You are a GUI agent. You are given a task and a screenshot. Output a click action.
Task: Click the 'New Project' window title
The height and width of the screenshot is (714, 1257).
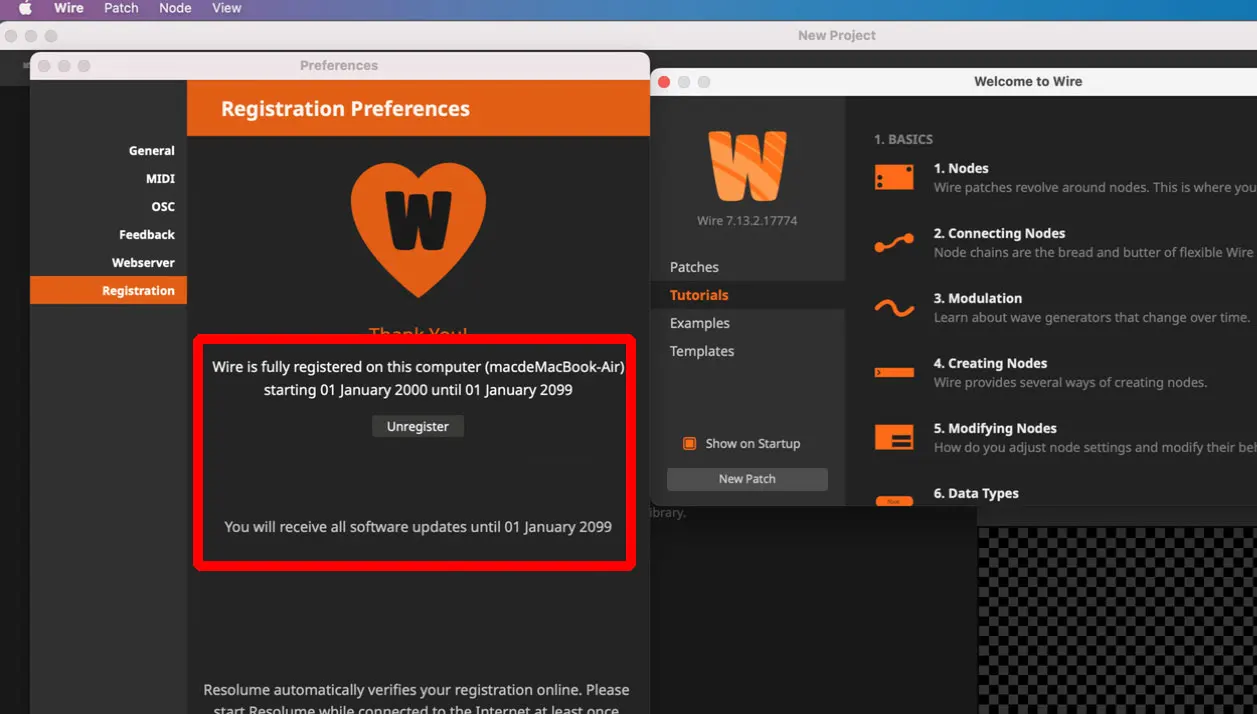click(x=837, y=35)
